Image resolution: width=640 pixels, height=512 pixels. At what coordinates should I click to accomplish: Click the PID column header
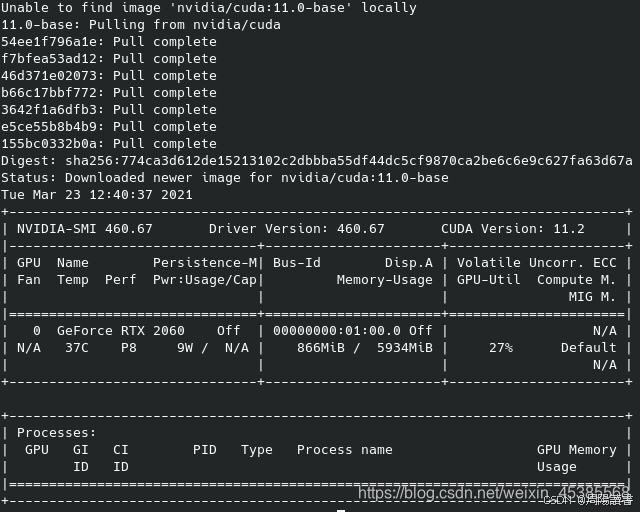coord(204,450)
